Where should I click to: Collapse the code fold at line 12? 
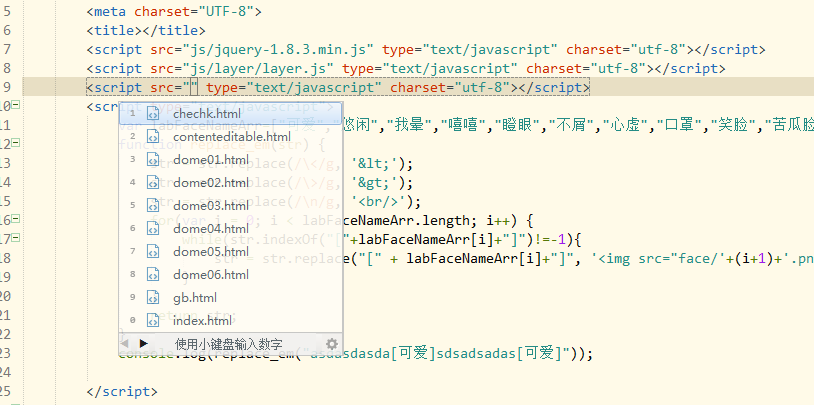(16, 142)
